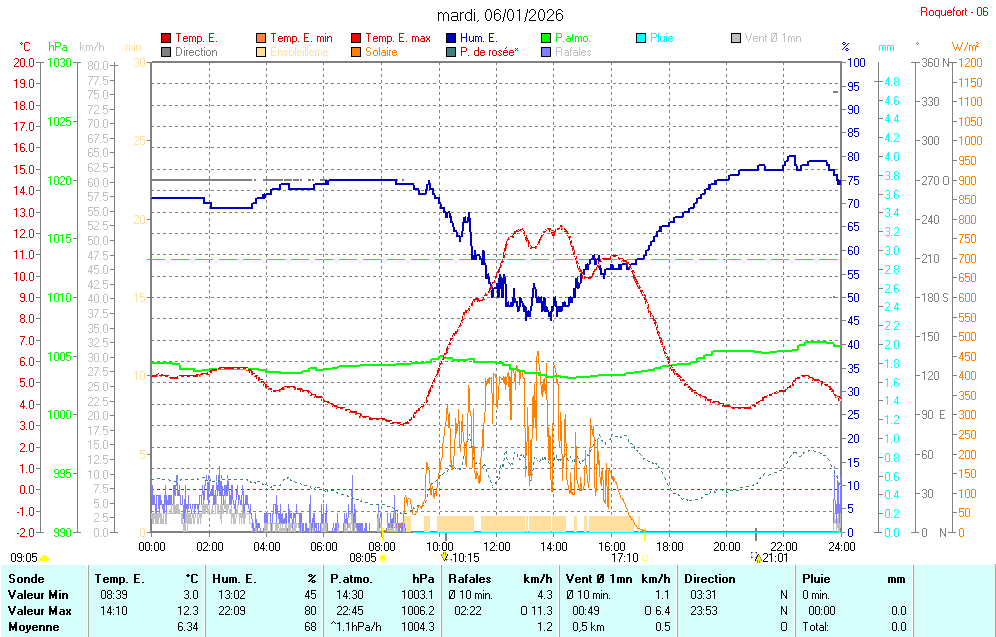Click the dark blue Hum. E. legend icon

tap(451, 38)
